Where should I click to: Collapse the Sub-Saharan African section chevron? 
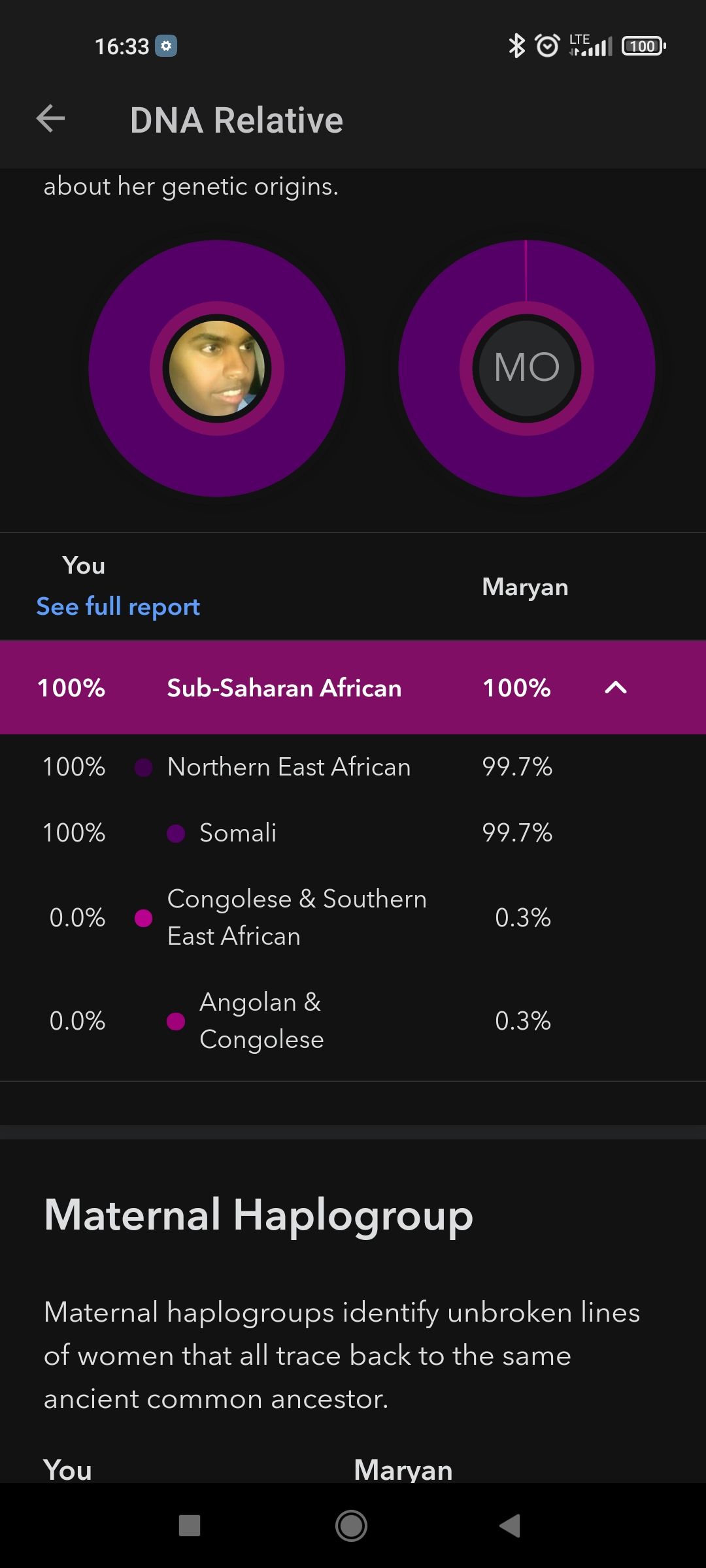[616, 688]
